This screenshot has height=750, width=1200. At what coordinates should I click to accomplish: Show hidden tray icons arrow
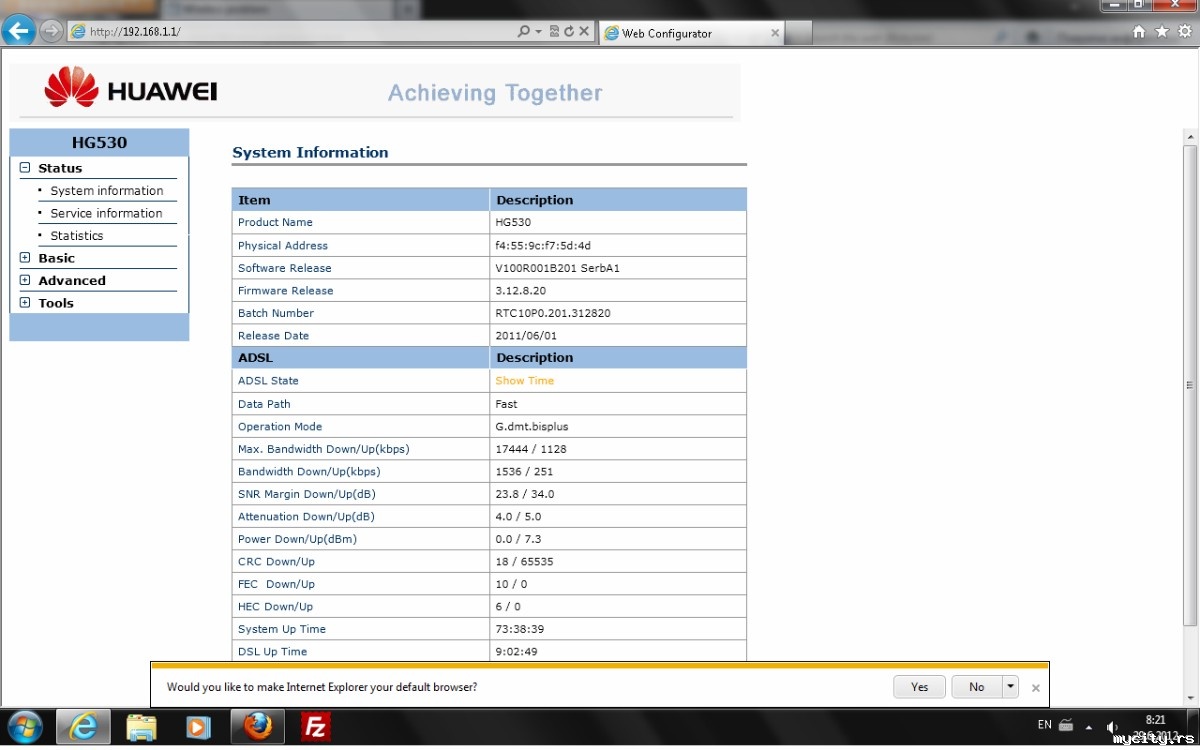pos(1088,727)
